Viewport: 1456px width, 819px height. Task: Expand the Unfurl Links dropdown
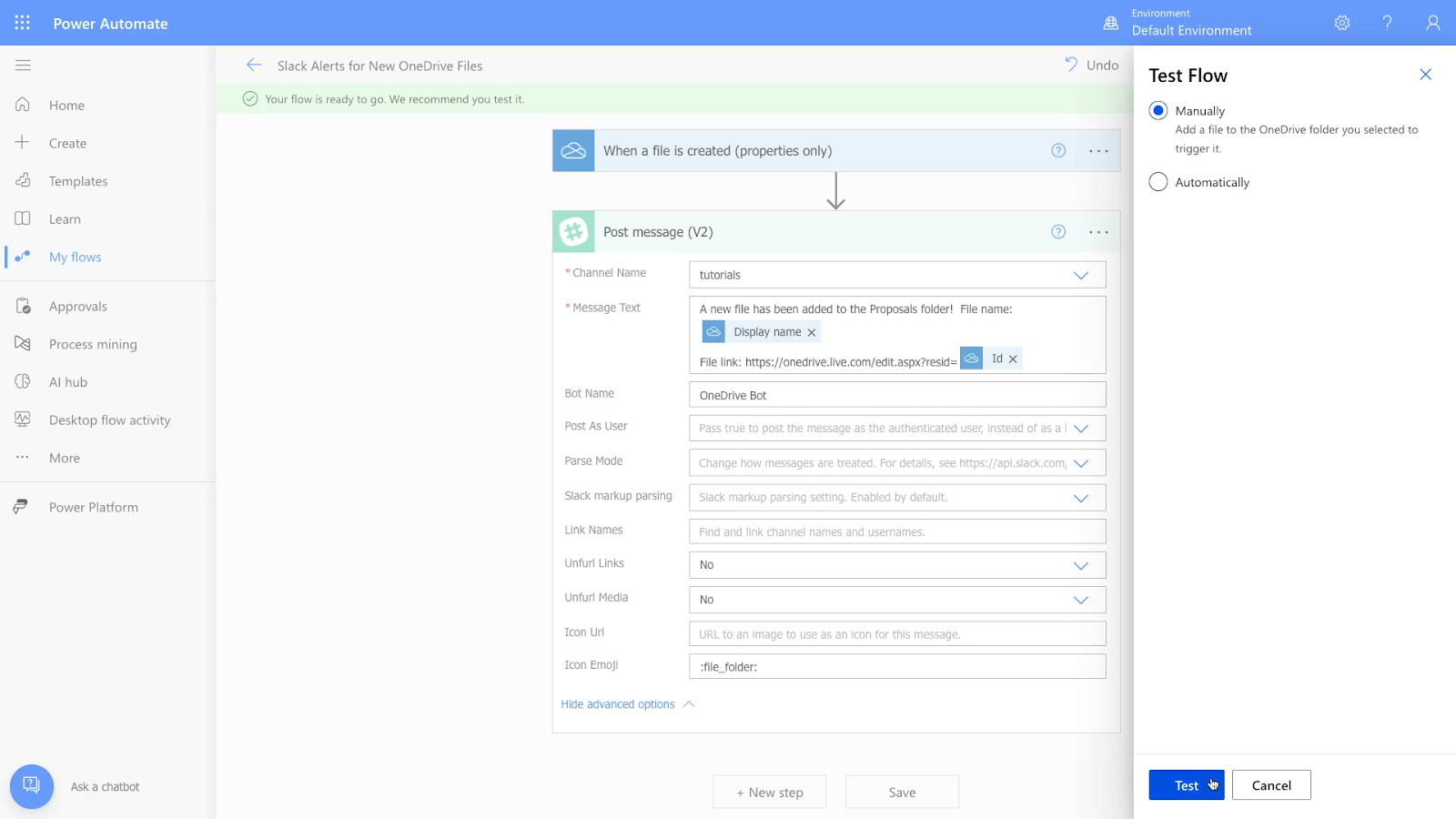tap(1080, 565)
